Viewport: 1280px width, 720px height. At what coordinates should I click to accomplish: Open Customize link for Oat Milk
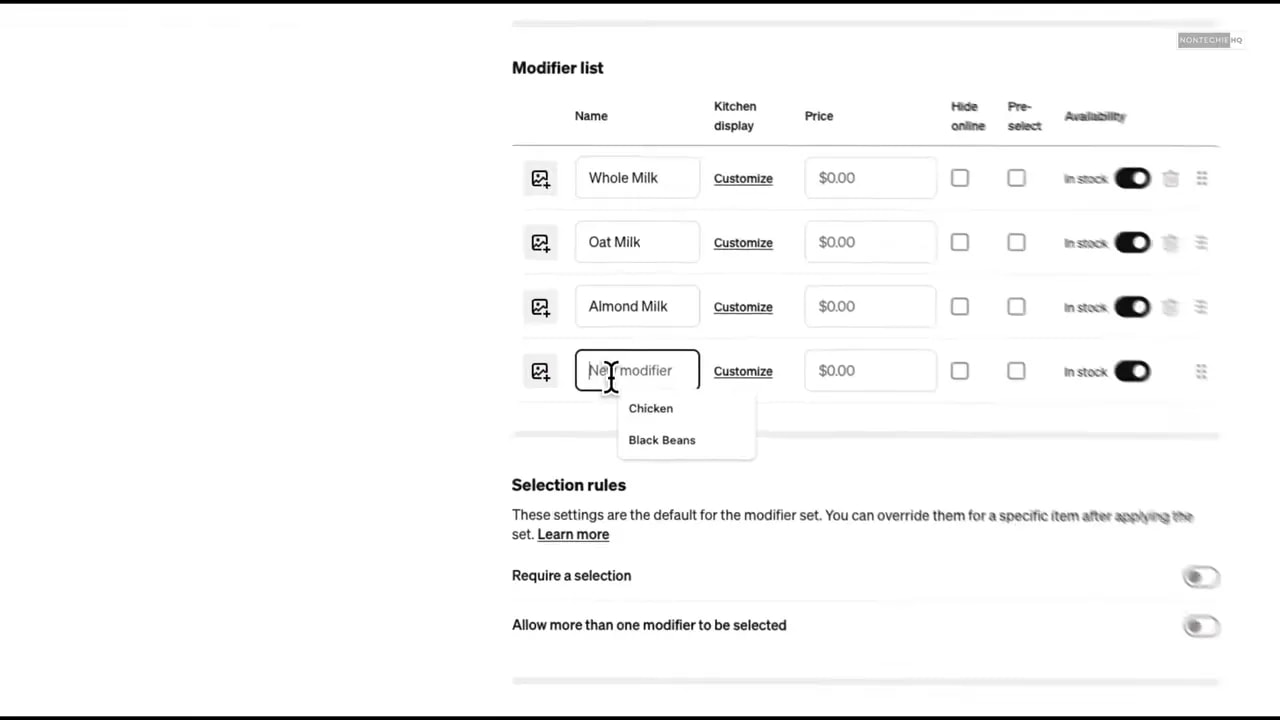pyautogui.click(x=743, y=243)
